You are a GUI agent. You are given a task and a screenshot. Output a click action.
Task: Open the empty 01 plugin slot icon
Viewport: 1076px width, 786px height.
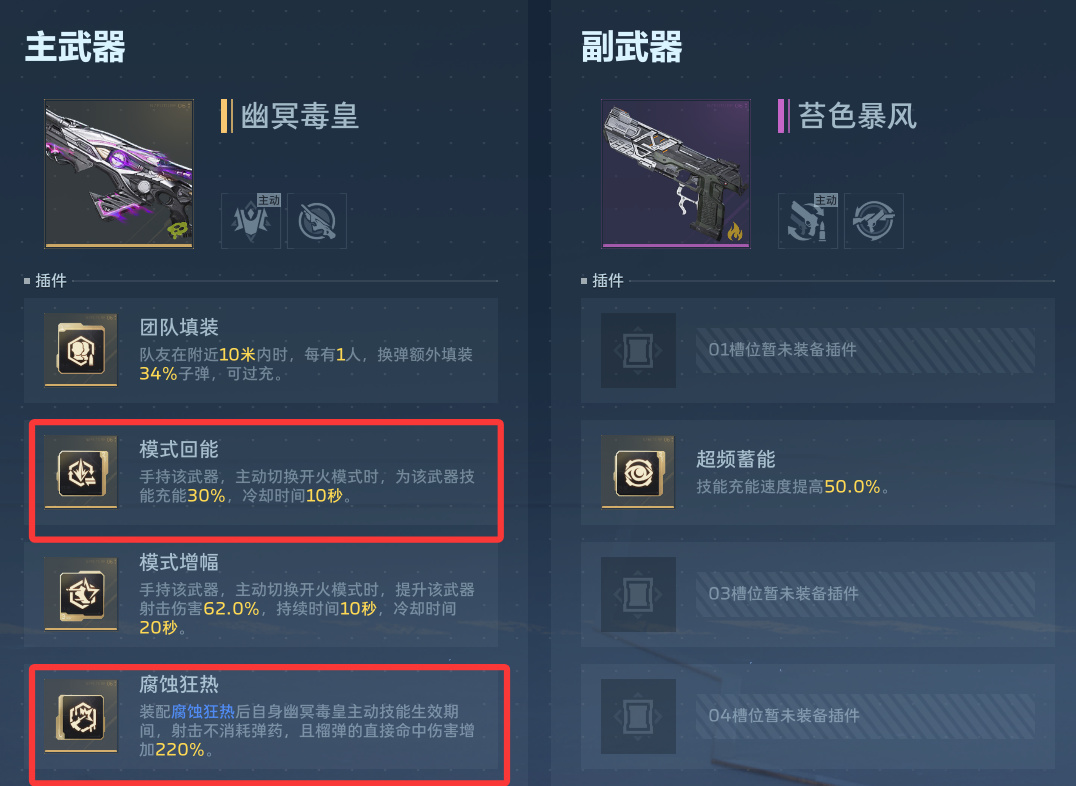[x=638, y=350]
